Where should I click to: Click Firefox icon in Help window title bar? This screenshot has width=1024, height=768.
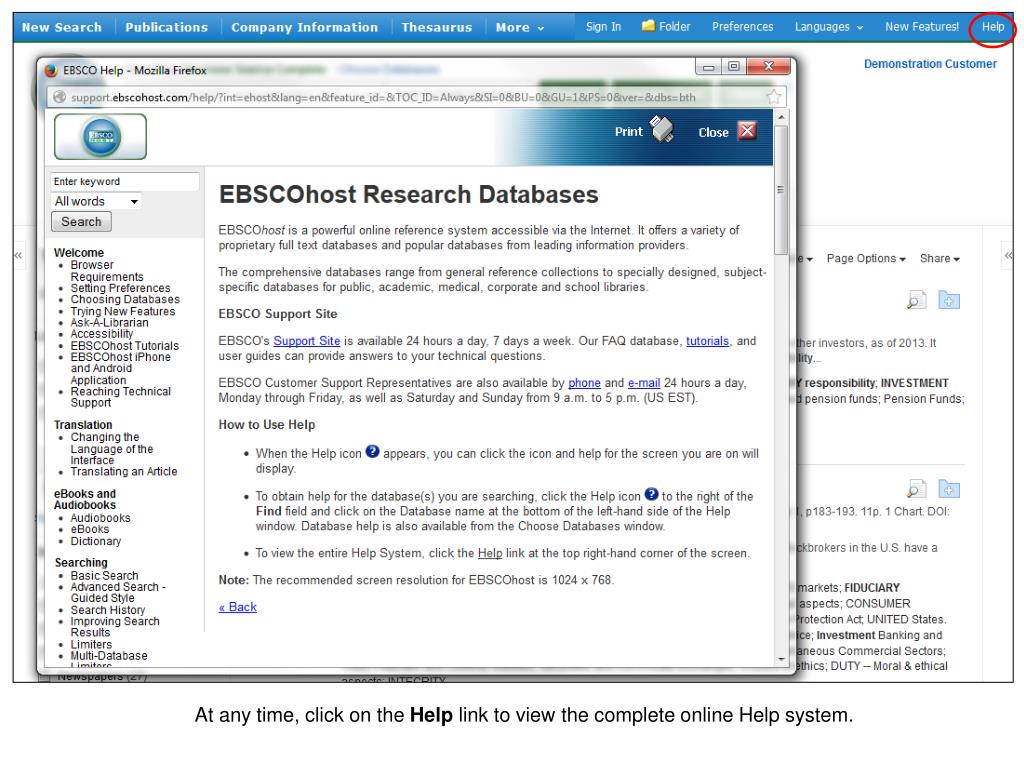[x=51, y=70]
